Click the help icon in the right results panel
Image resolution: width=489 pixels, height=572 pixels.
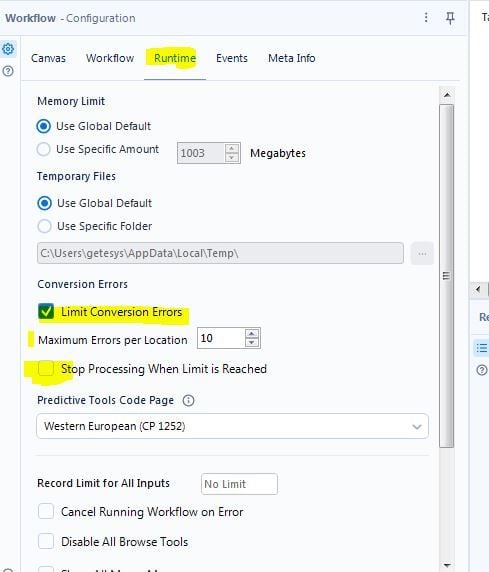coord(482,370)
